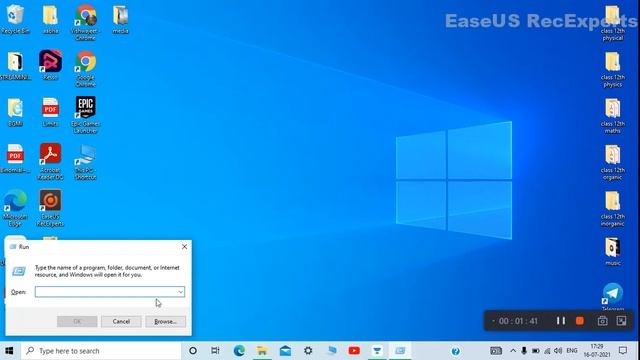
Task: Click the ENG language indicator
Action: (x=572, y=351)
